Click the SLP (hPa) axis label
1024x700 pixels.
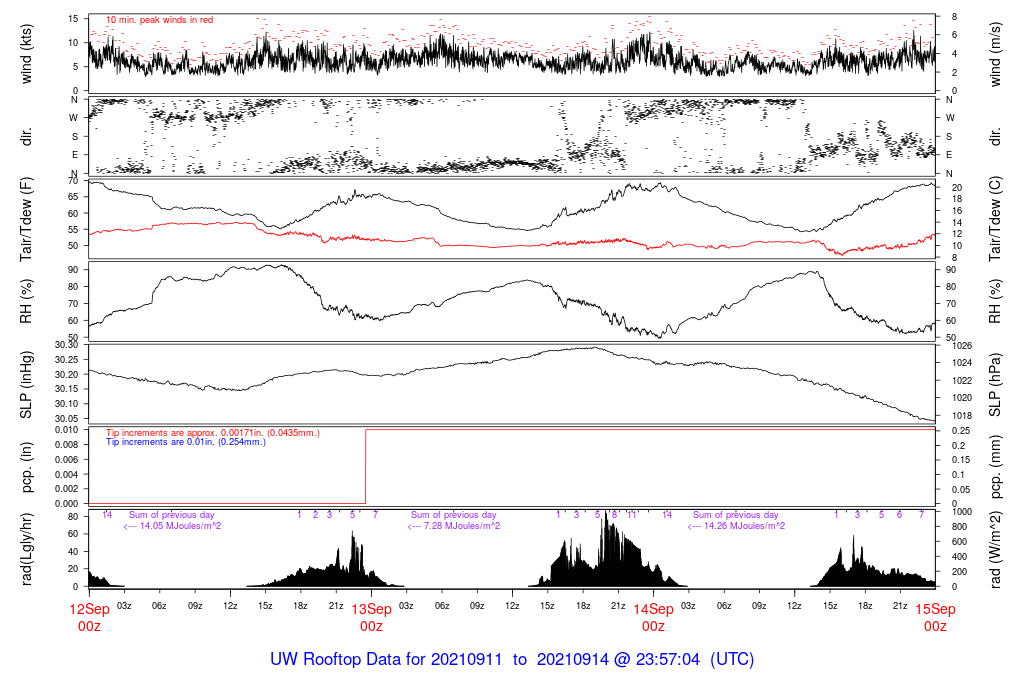tap(997, 385)
